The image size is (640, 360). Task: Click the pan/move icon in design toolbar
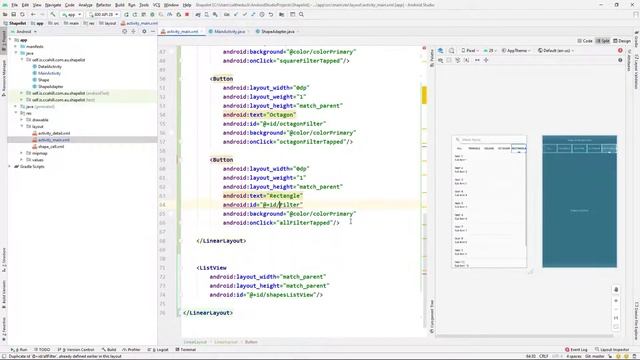486,60
